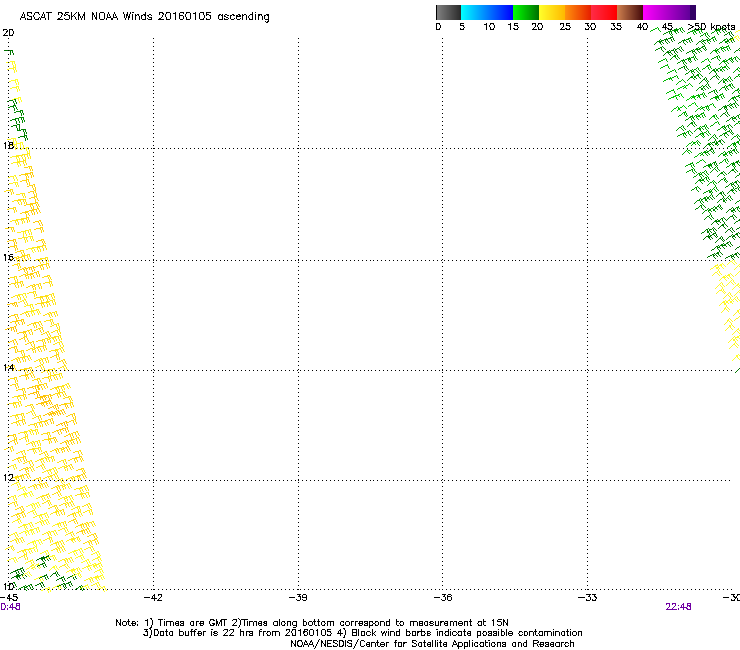Click the colorbar scale label '25'
This screenshot has height=650, width=740.
coord(565,27)
